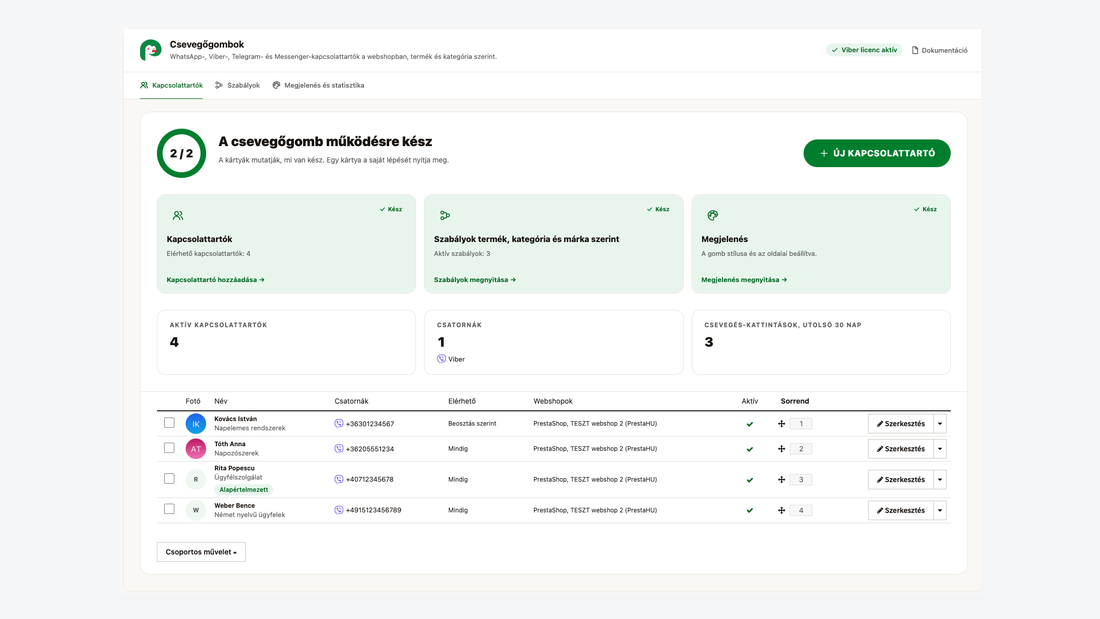Click the Viber icon beside +36205551234
The width and height of the screenshot is (1100, 619).
point(339,448)
